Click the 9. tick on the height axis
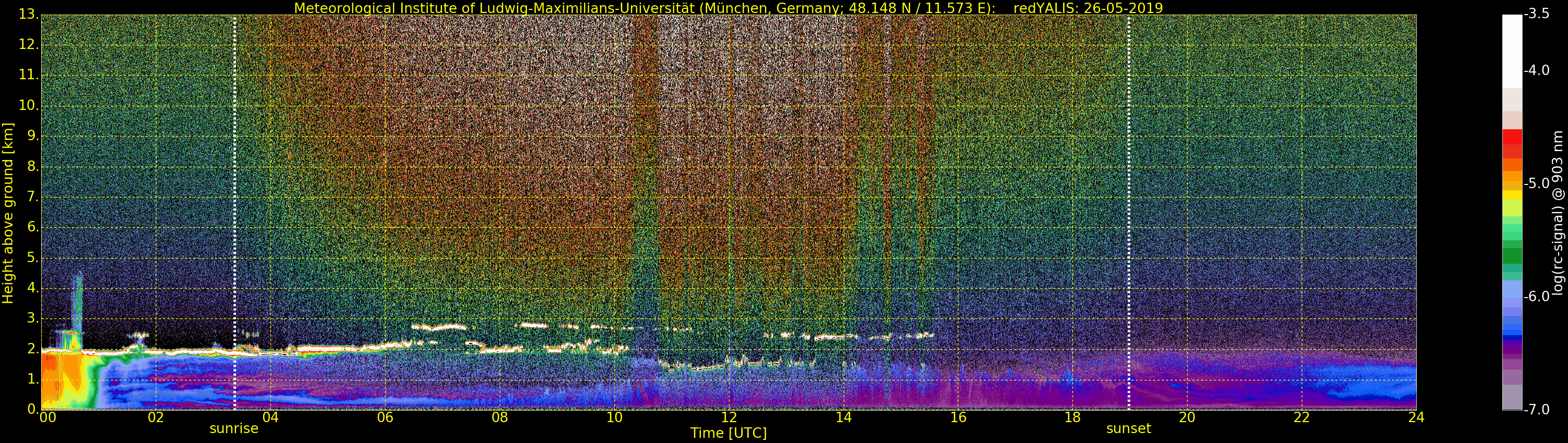 click(x=33, y=136)
